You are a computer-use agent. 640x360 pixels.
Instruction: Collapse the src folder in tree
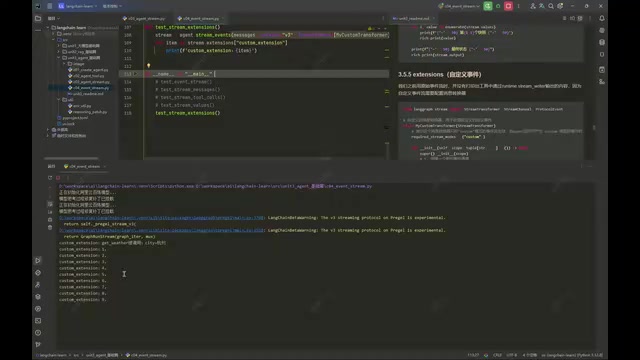click(x=53, y=40)
